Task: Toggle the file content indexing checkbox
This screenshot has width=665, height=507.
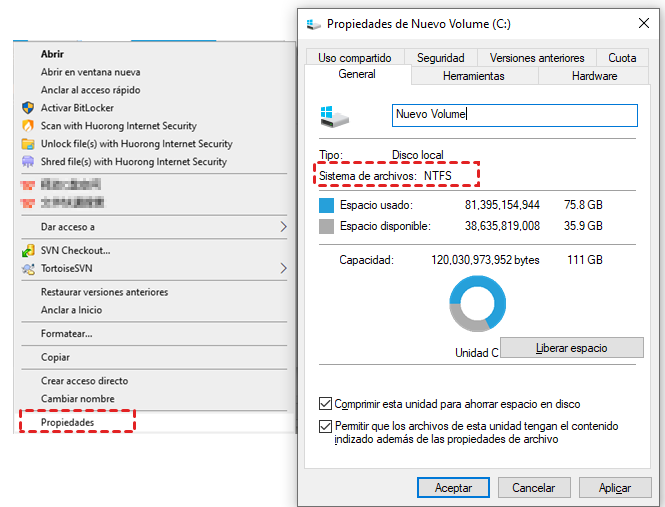Action: (x=325, y=426)
